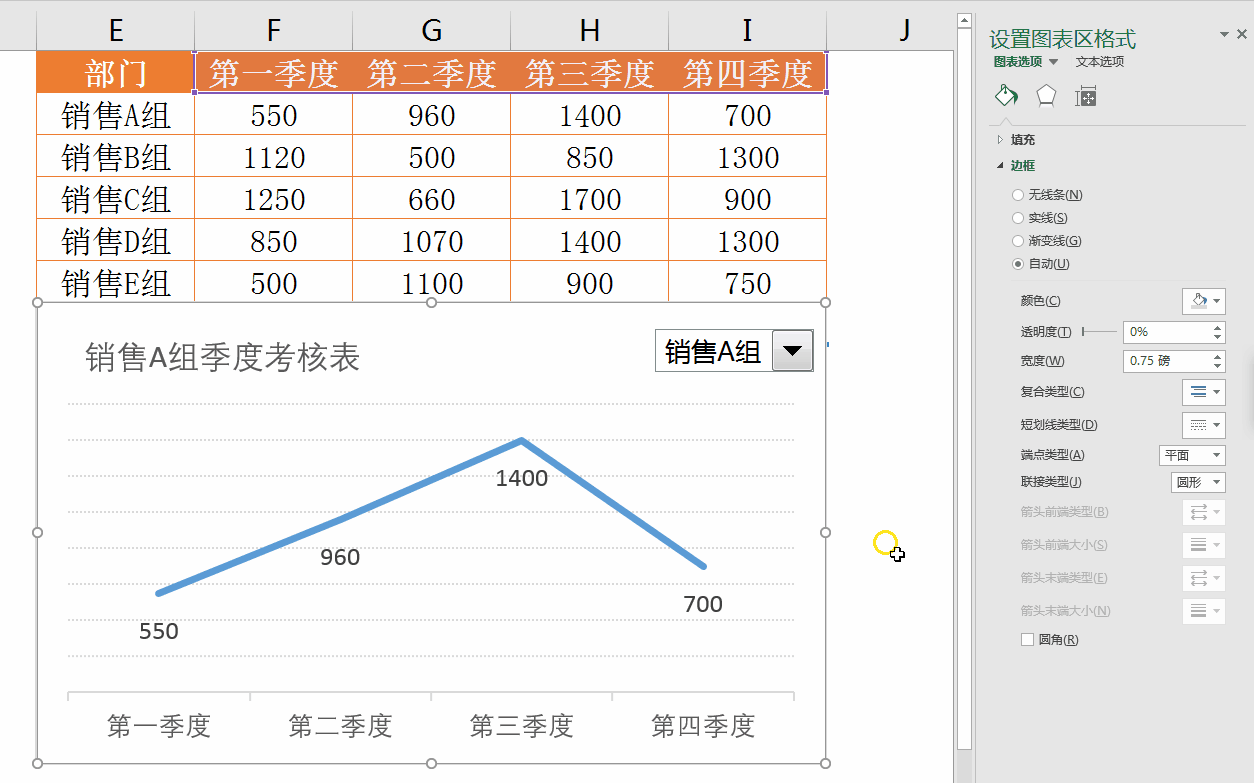Click cell with value 1700
The height and width of the screenshot is (783, 1254).
tap(590, 199)
